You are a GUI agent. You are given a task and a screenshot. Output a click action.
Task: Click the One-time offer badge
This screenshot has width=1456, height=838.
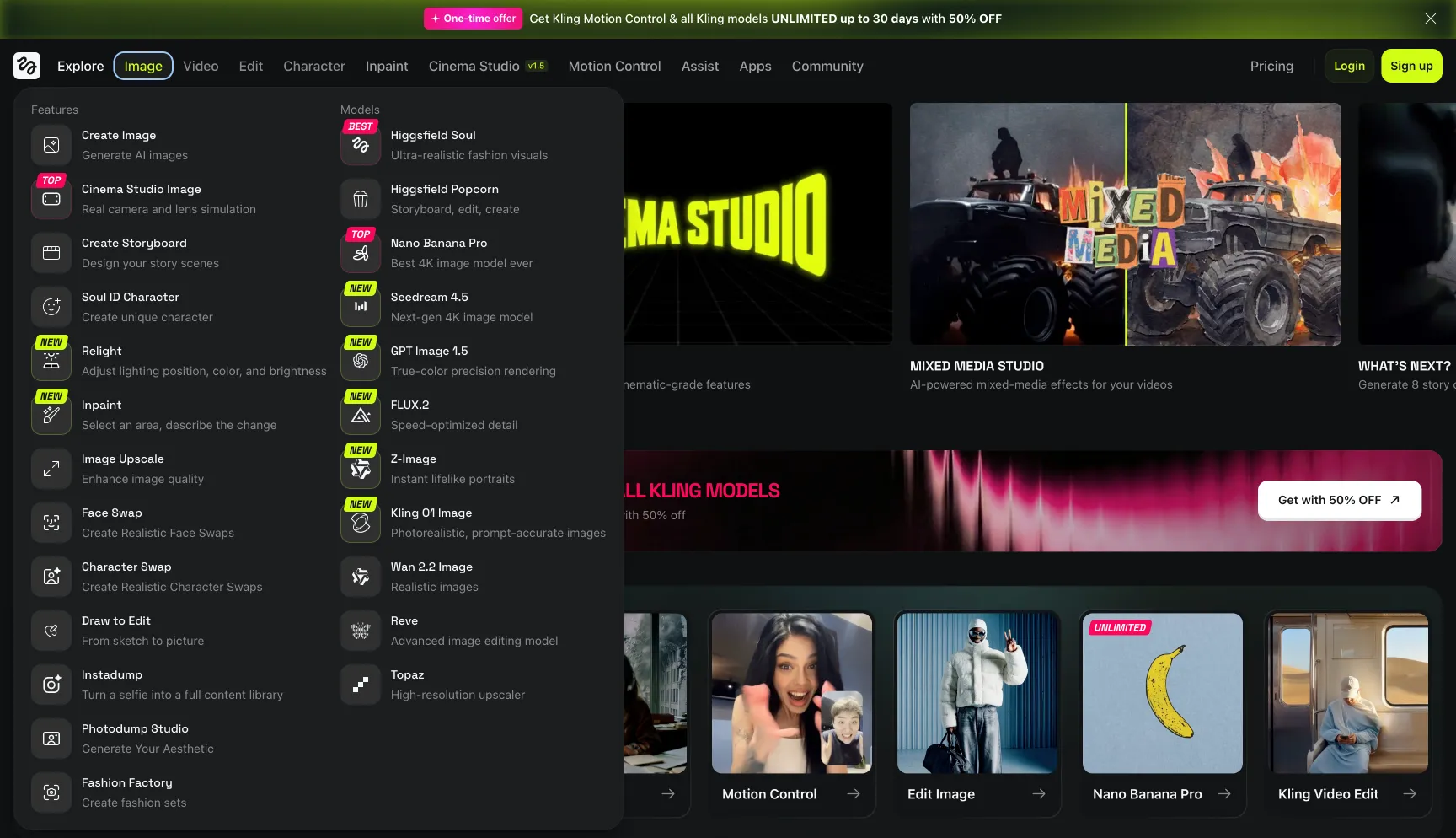click(473, 19)
